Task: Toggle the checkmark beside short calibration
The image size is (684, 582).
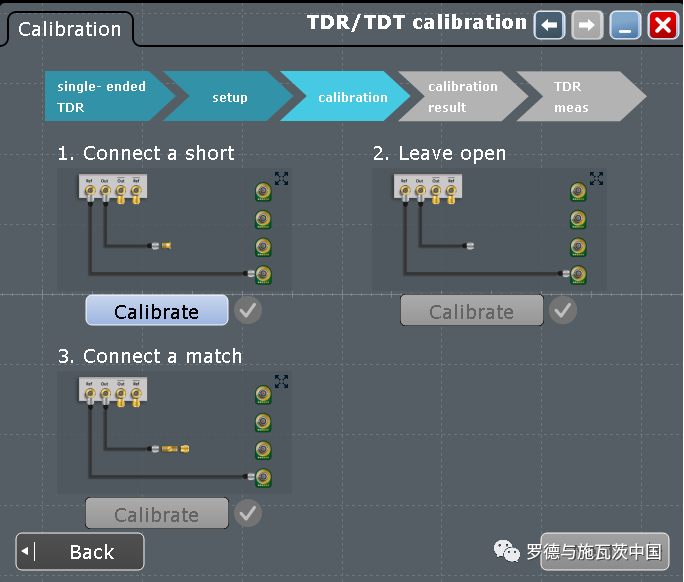Action: (248, 311)
